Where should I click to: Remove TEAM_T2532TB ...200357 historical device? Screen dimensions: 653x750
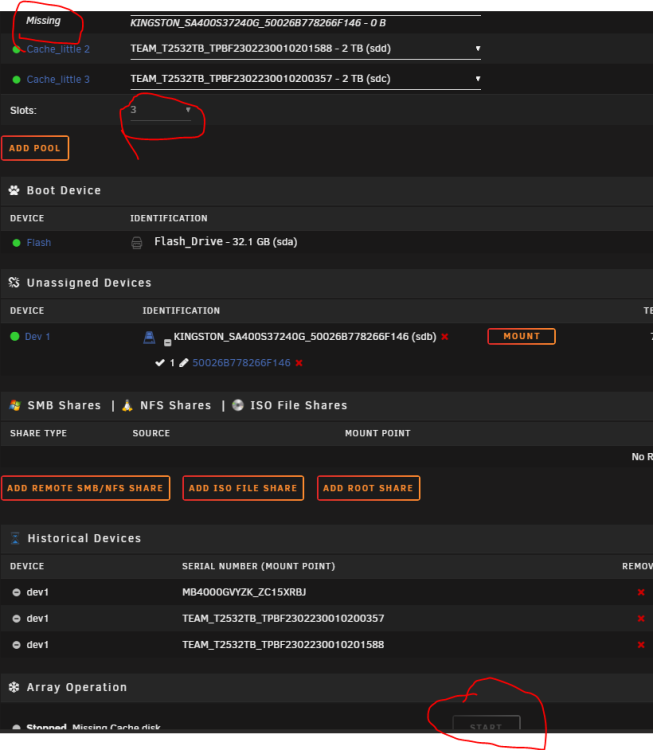click(641, 619)
